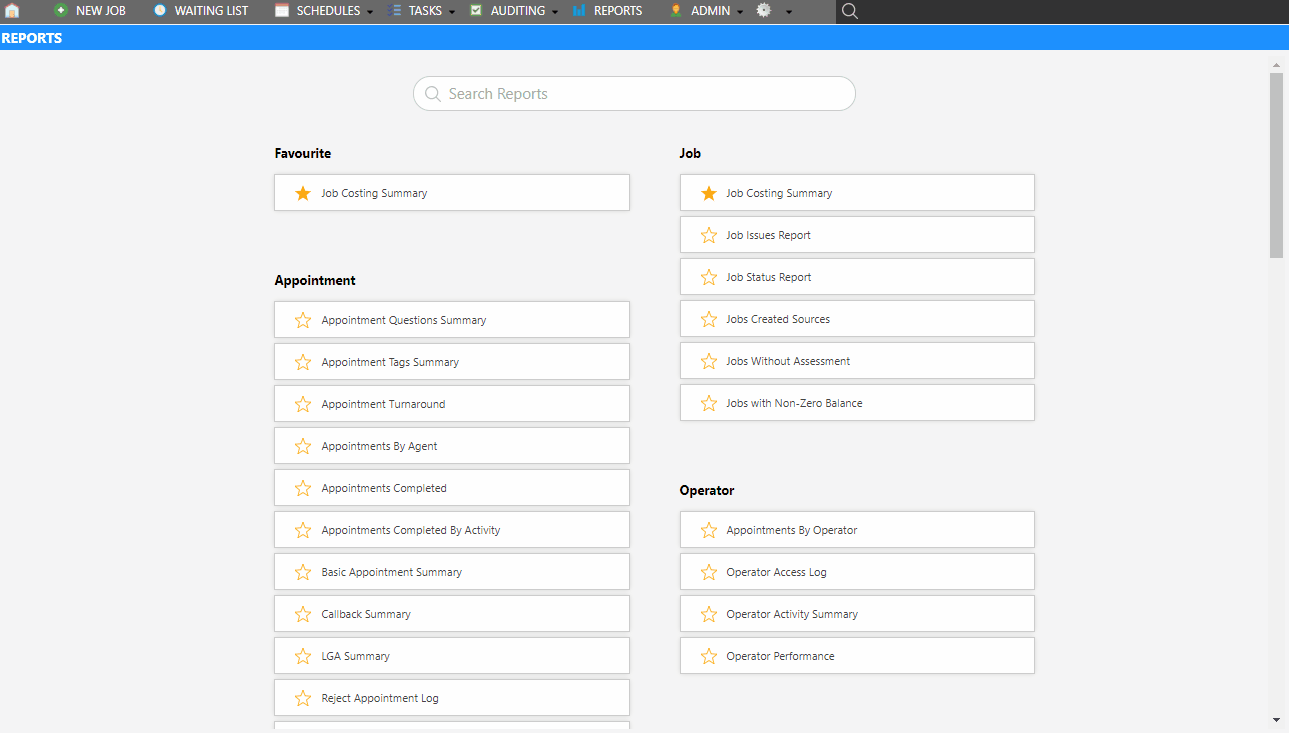The height and width of the screenshot is (733, 1289).
Task: Click the green New Job plus icon
Action: coord(61,11)
